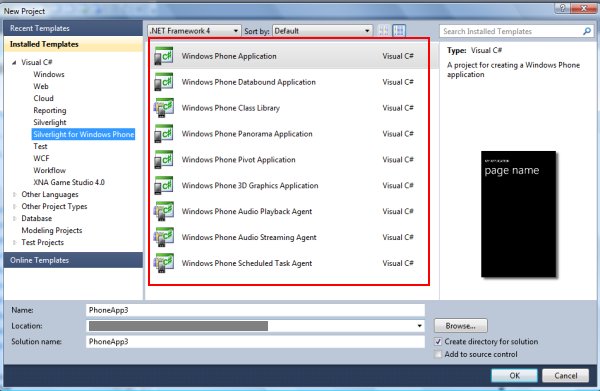Select Windows Phone Scheduled Task Agent text

coord(247,263)
